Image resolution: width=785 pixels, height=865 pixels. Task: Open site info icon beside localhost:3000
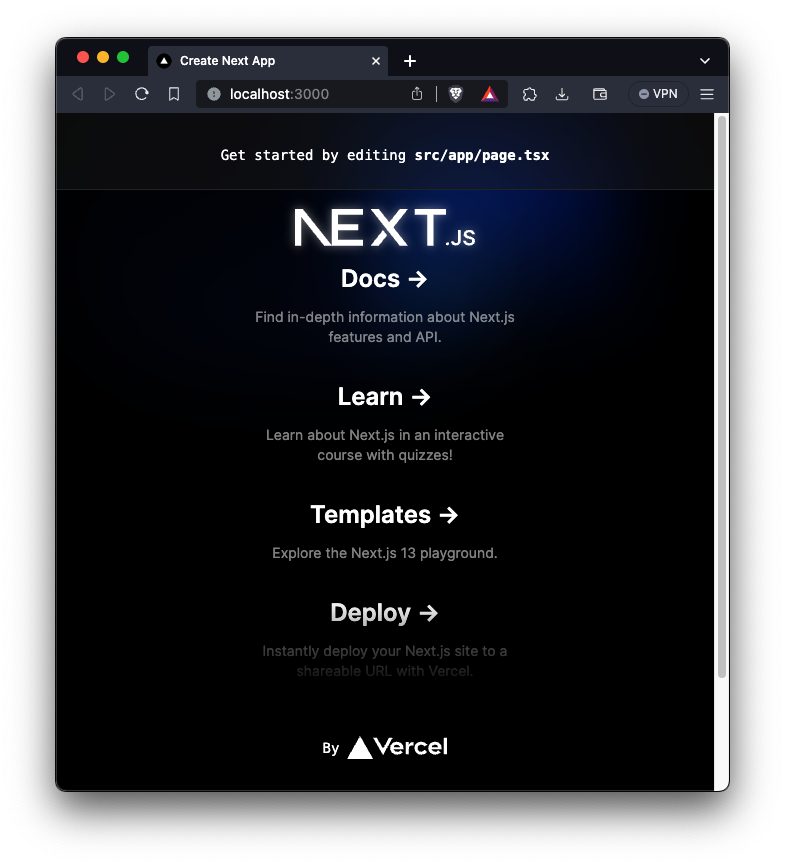click(x=214, y=94)
